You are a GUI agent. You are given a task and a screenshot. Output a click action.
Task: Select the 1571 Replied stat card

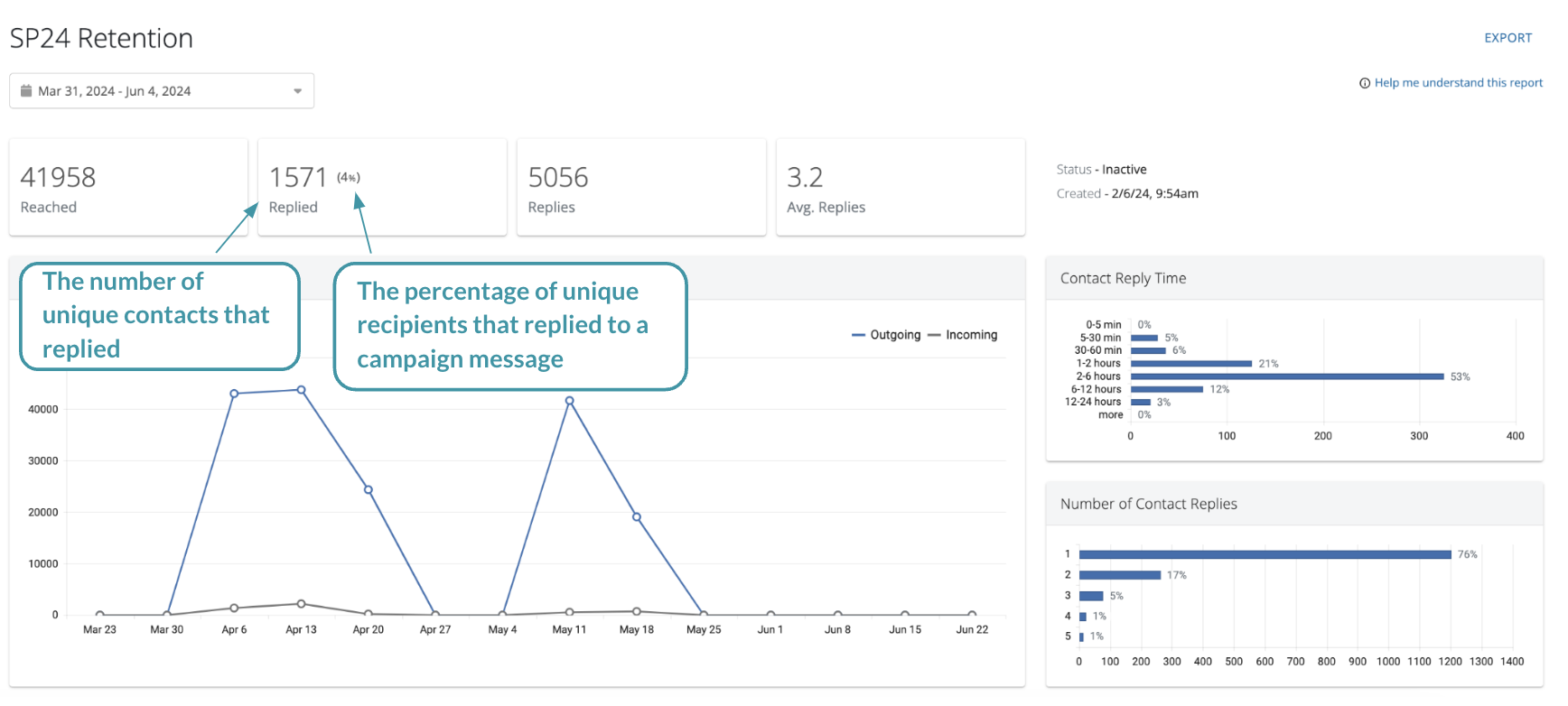(382, 188)
